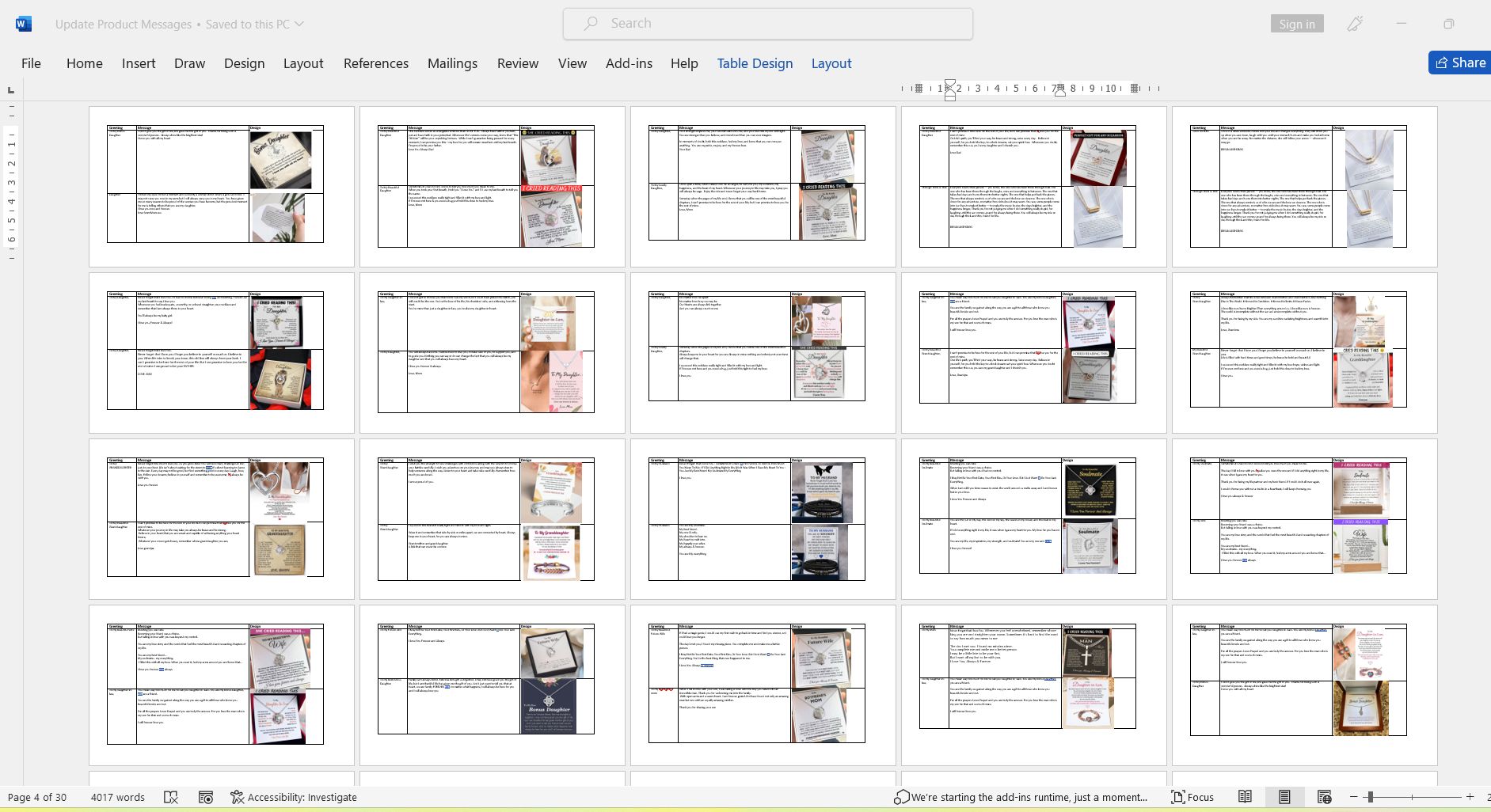
Task: Click the Search box
Action: [766, 23]
